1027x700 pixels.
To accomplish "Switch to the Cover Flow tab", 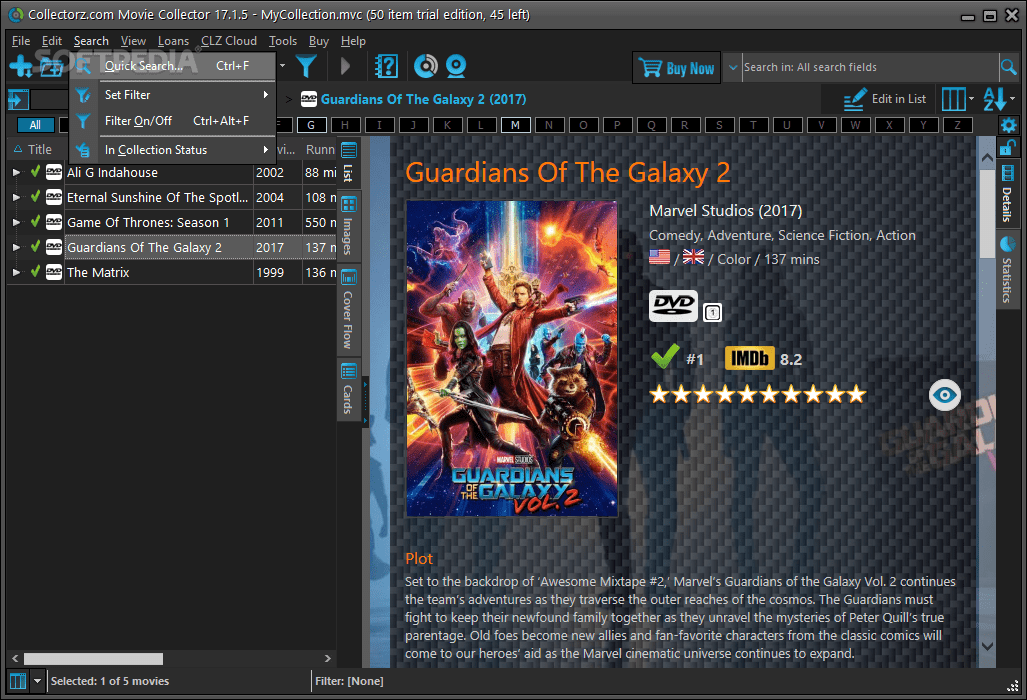I will pyautogui.click(x=348, y=309).
